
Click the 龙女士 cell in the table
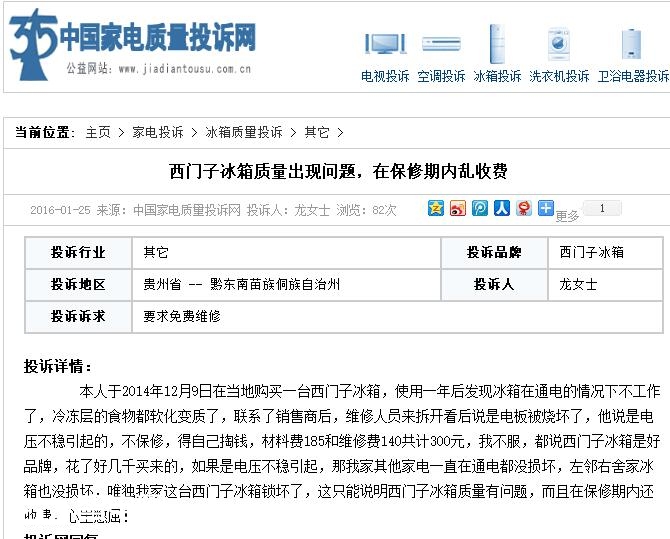(x=605, y=285)
